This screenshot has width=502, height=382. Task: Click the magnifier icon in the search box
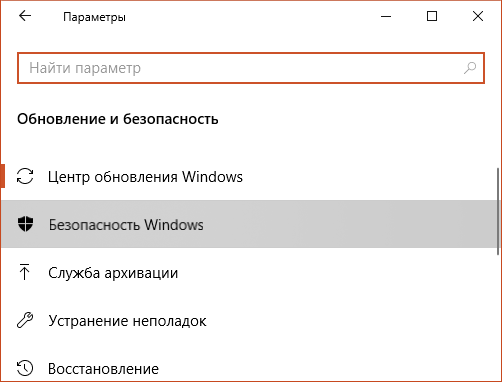click(x=470, y=68)
